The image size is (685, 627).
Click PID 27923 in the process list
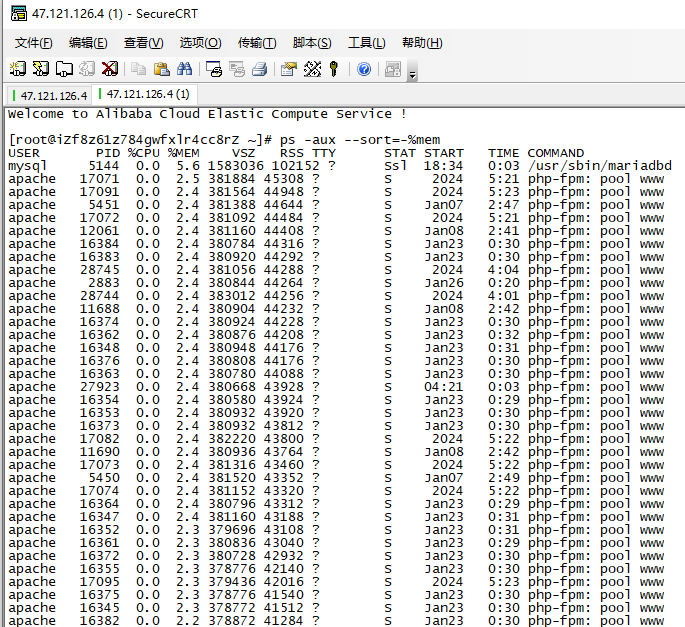pos(100,387)
